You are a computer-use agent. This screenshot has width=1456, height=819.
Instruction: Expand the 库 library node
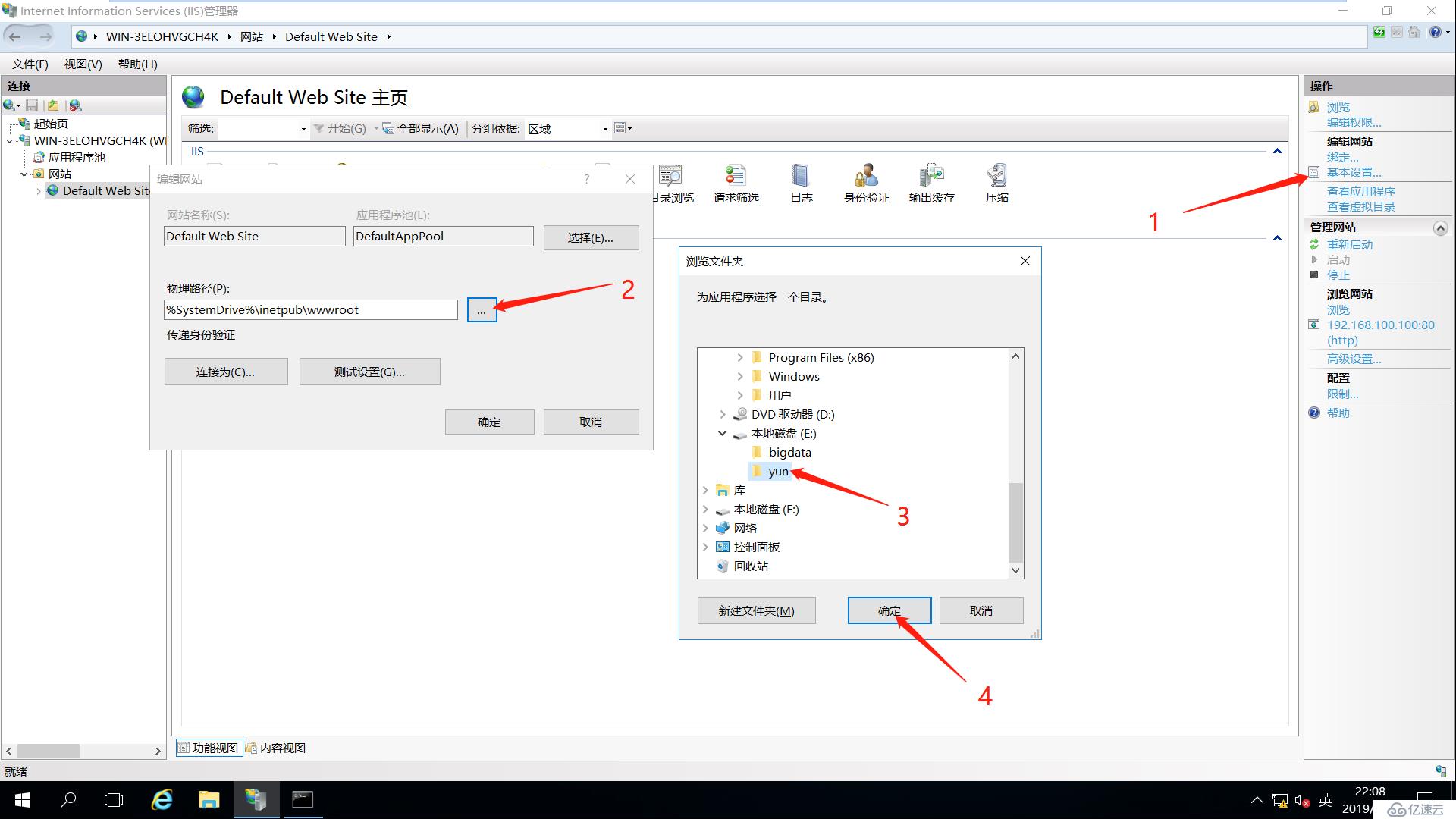[x=705, y=490]
